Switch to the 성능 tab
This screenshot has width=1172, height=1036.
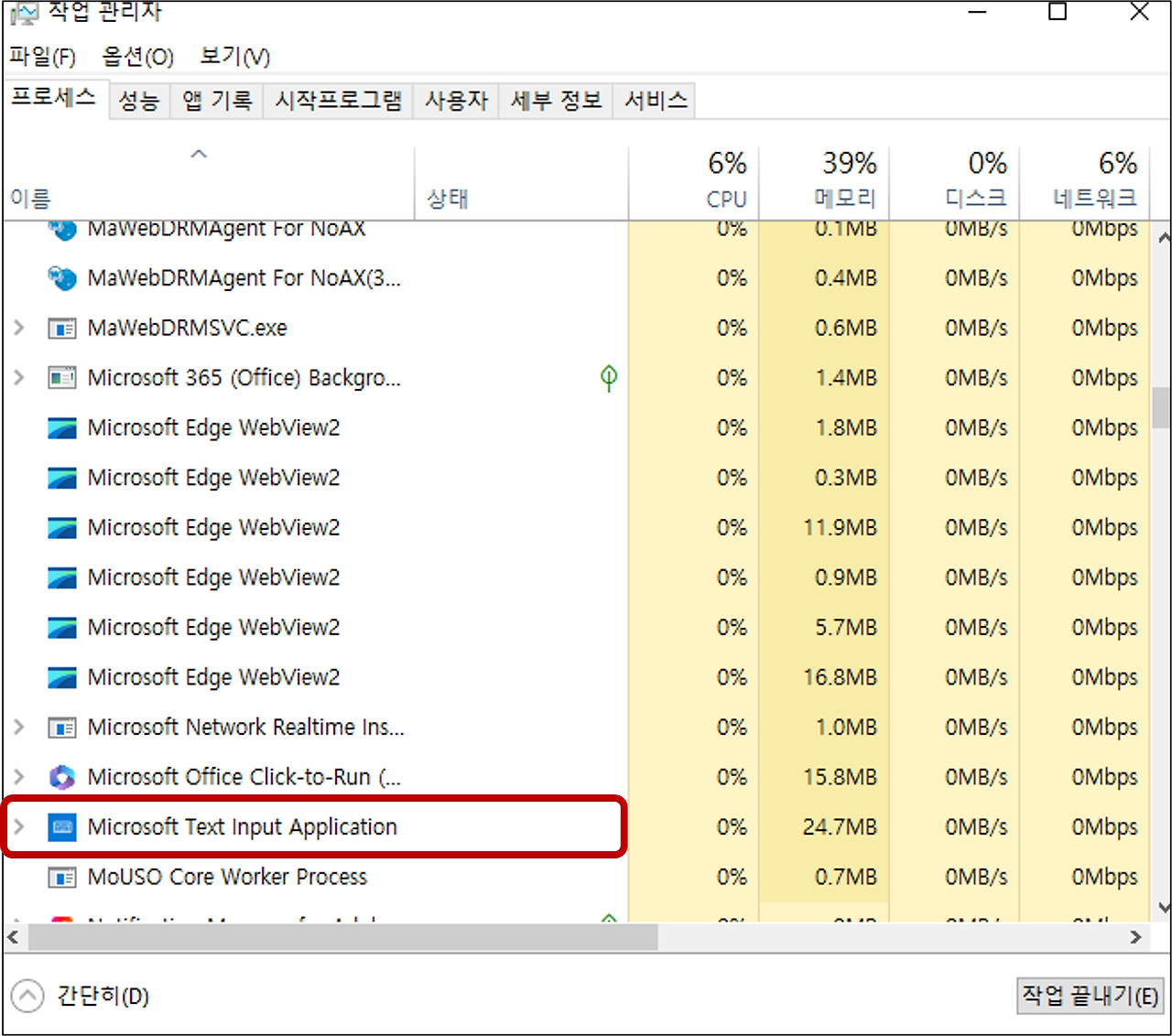[139, 101]
